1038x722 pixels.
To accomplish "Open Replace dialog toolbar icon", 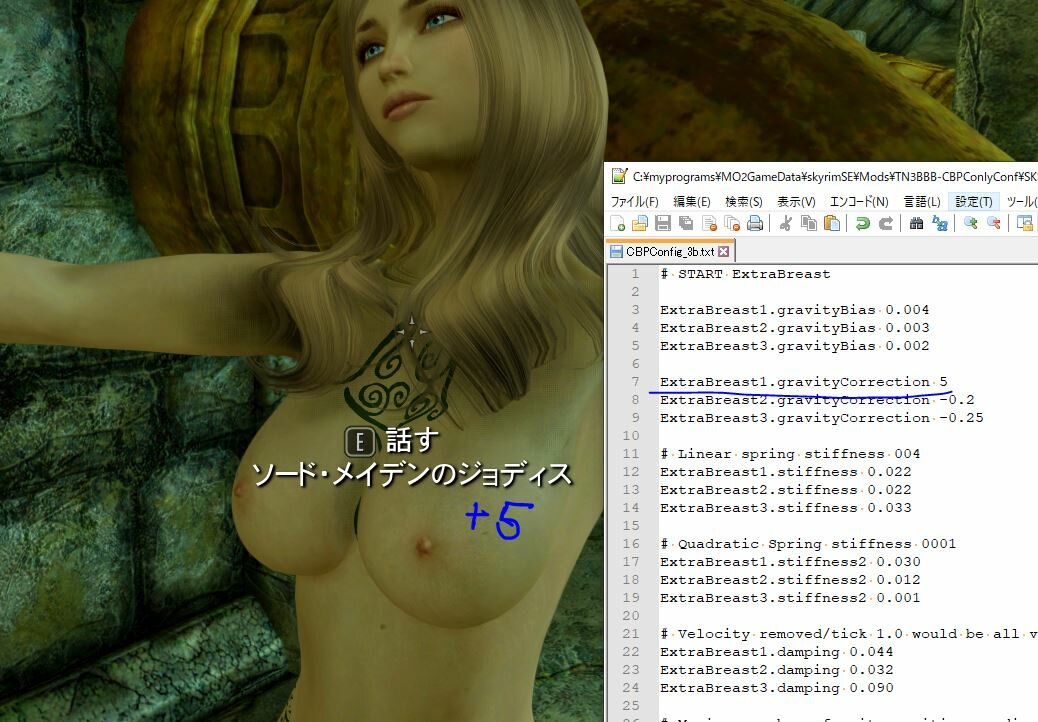I will coord(939,224).
